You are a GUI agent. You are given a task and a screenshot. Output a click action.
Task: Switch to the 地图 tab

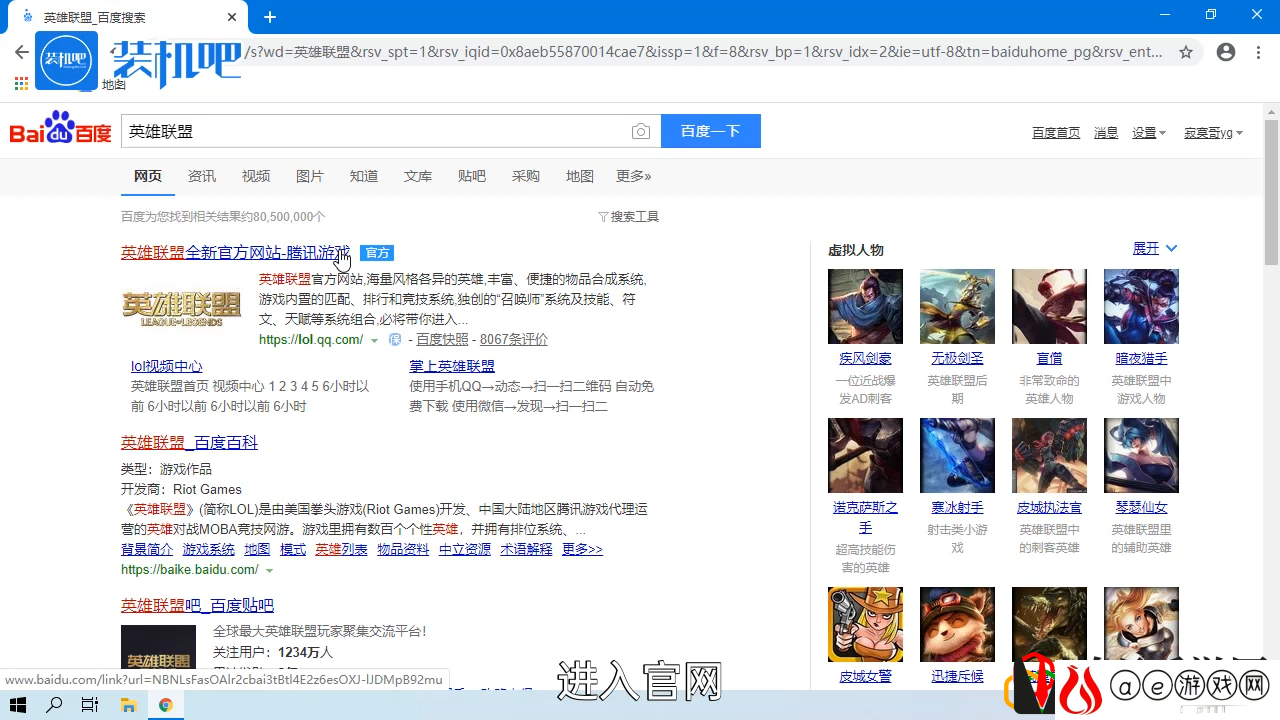coord(580,176)
